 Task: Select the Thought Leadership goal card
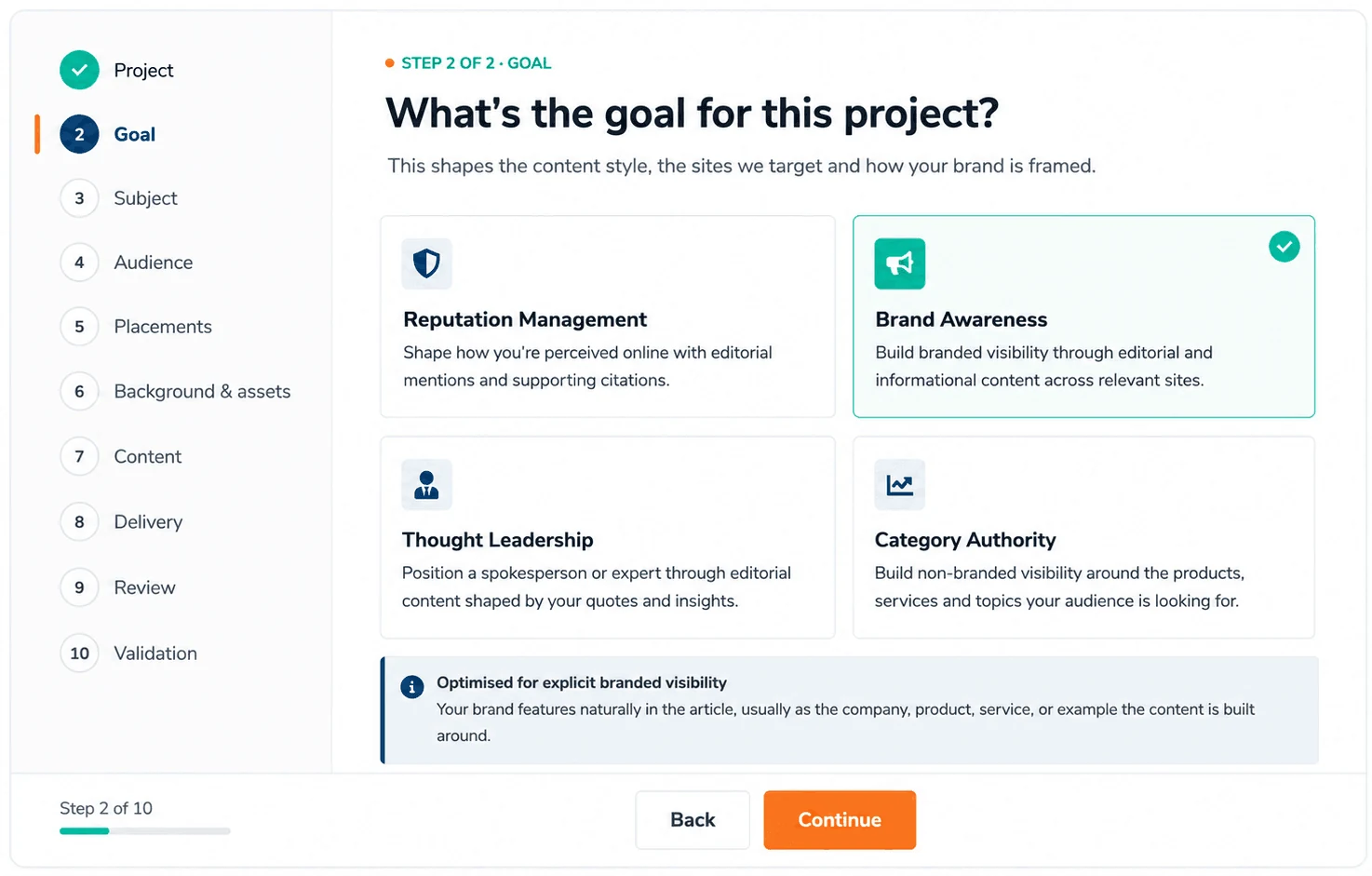point(608,537)
